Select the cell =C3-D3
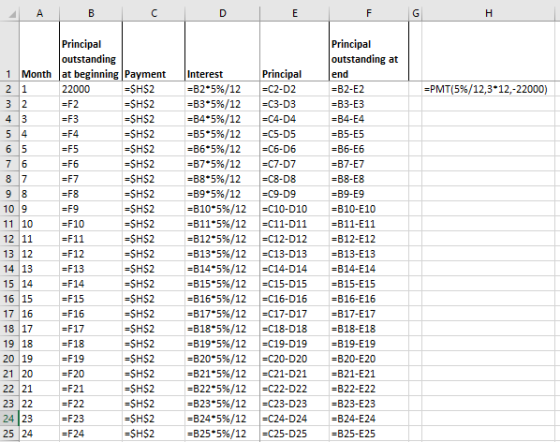The image size is (560, 442). click(294, 104)
